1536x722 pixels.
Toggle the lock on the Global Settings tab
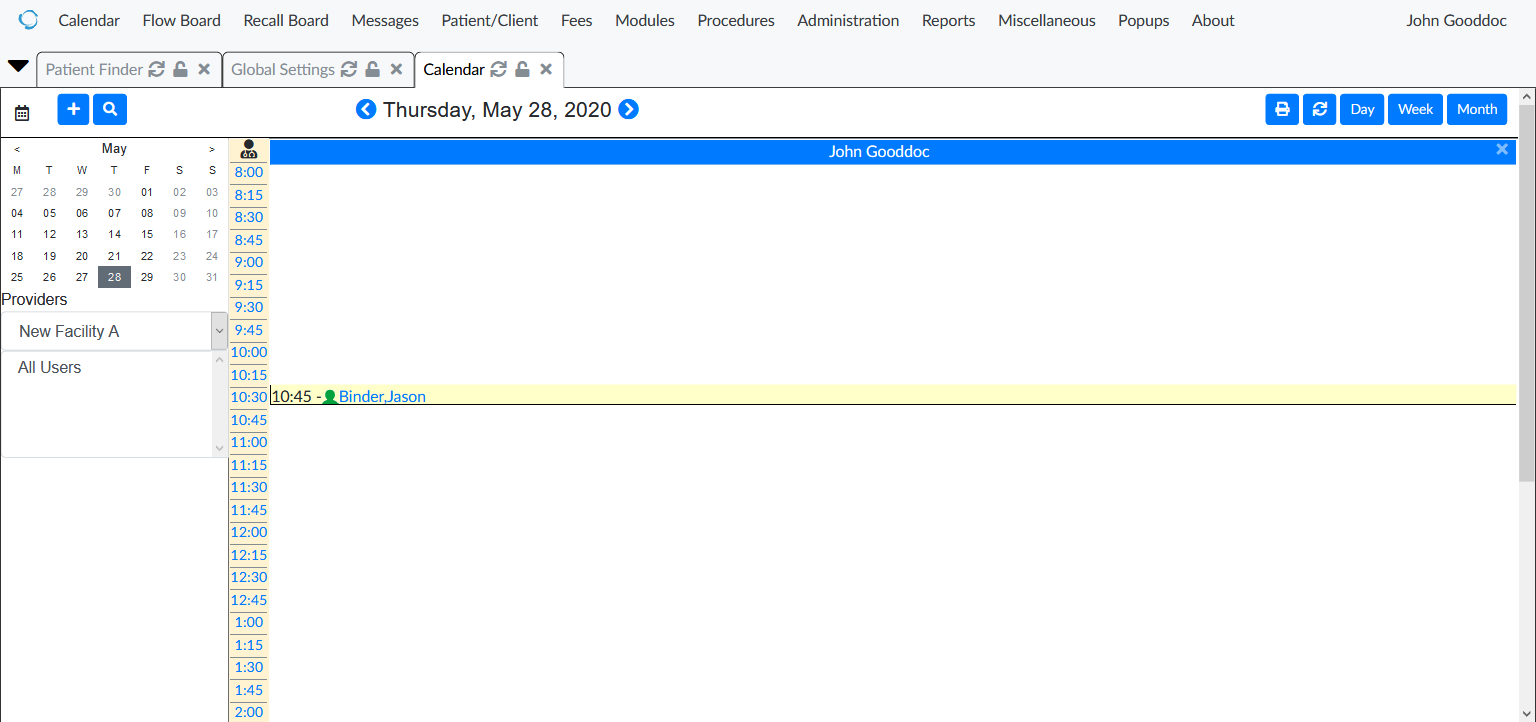369,69
